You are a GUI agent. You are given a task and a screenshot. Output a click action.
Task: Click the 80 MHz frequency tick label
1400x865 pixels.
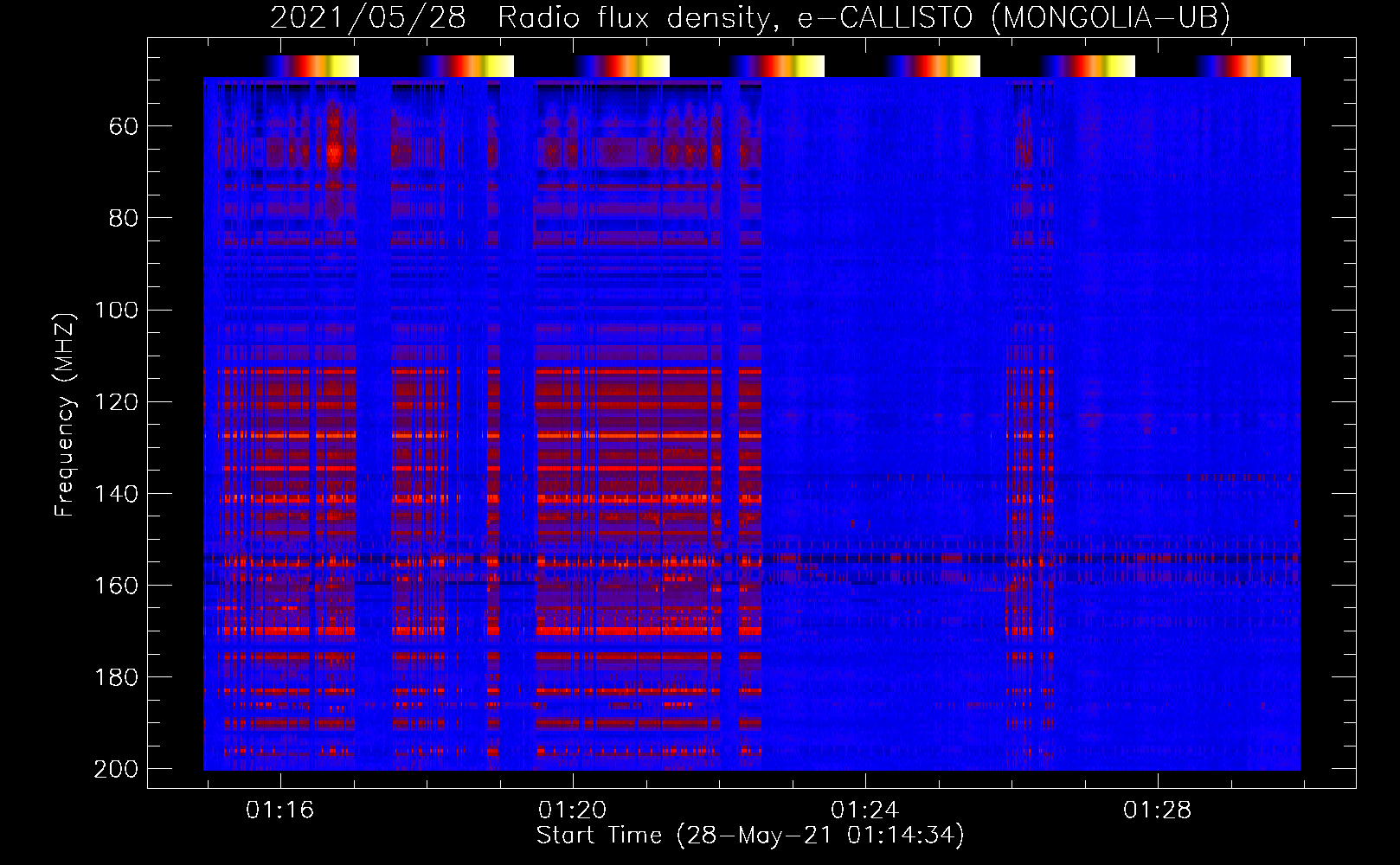pyautogui.click(x=124, y=219)
